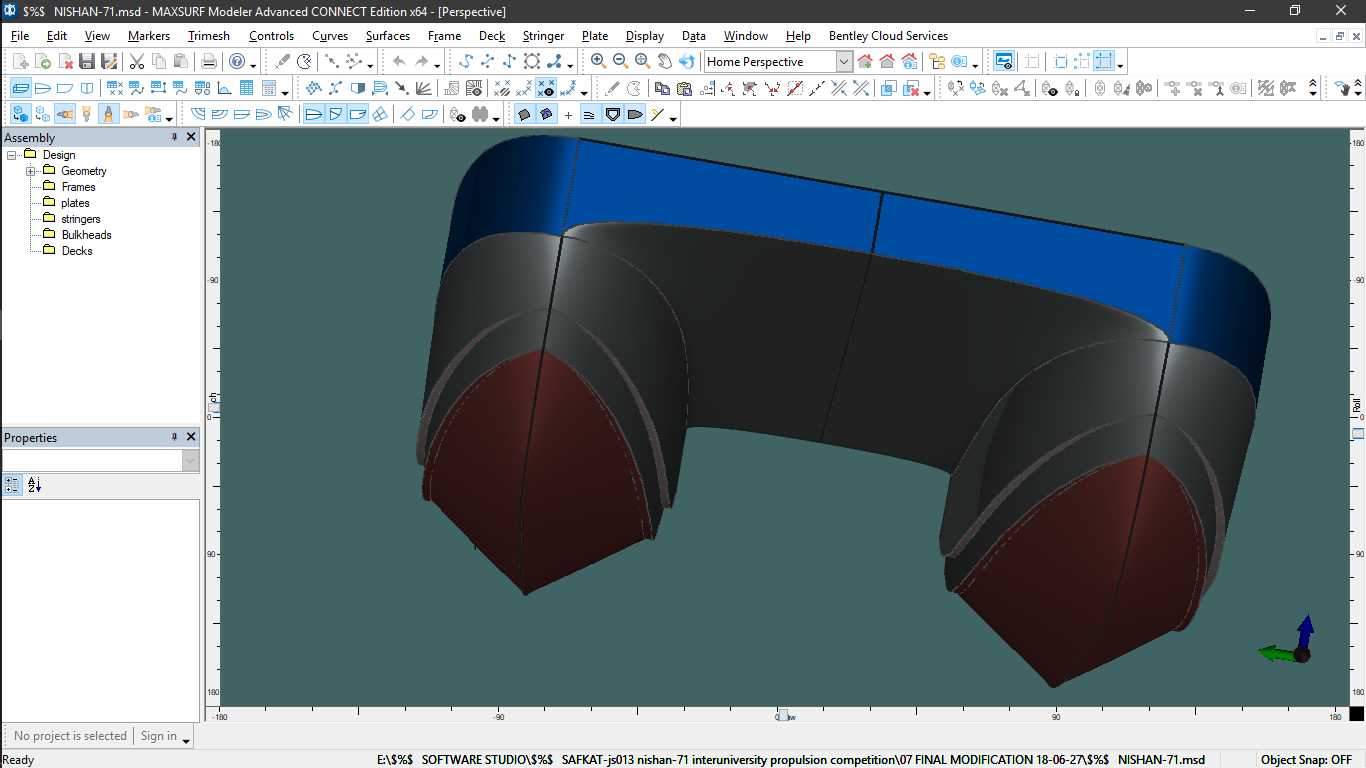Open the Properties panel object dropdown
The width and height of the screenshot is (1366, 768).
(x=190, y=460)
